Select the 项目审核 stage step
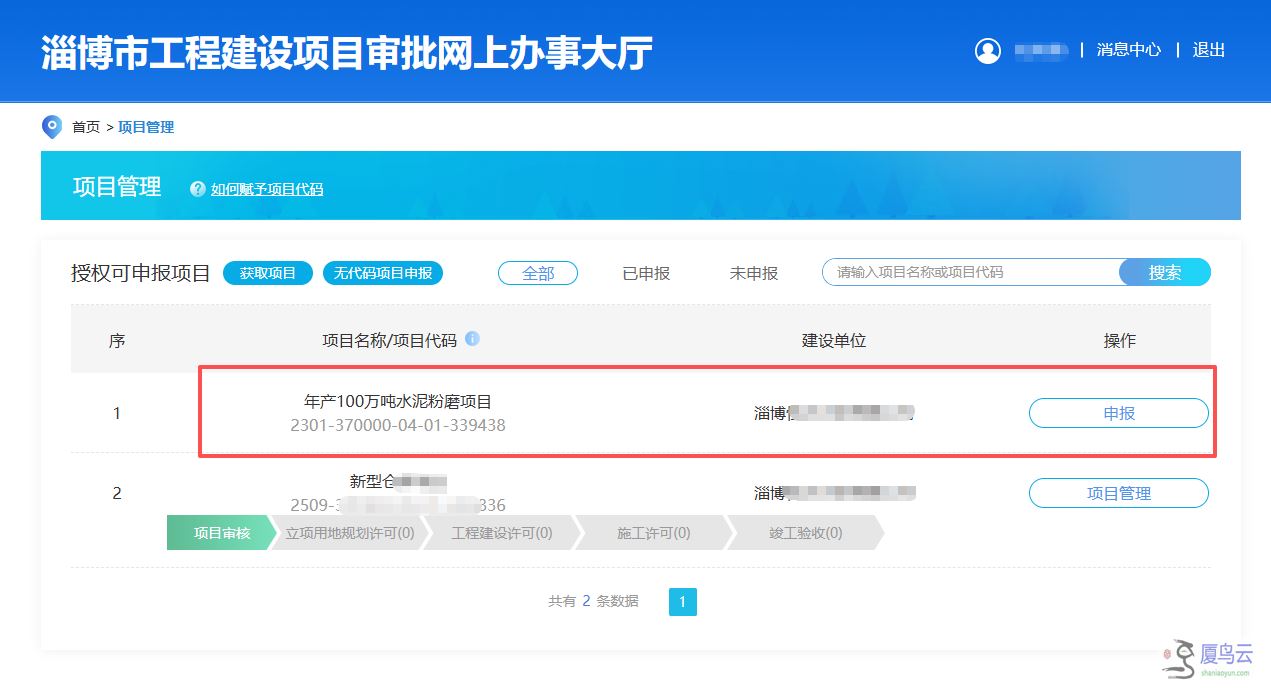The image size is (1271, 689). coord(221,533)
